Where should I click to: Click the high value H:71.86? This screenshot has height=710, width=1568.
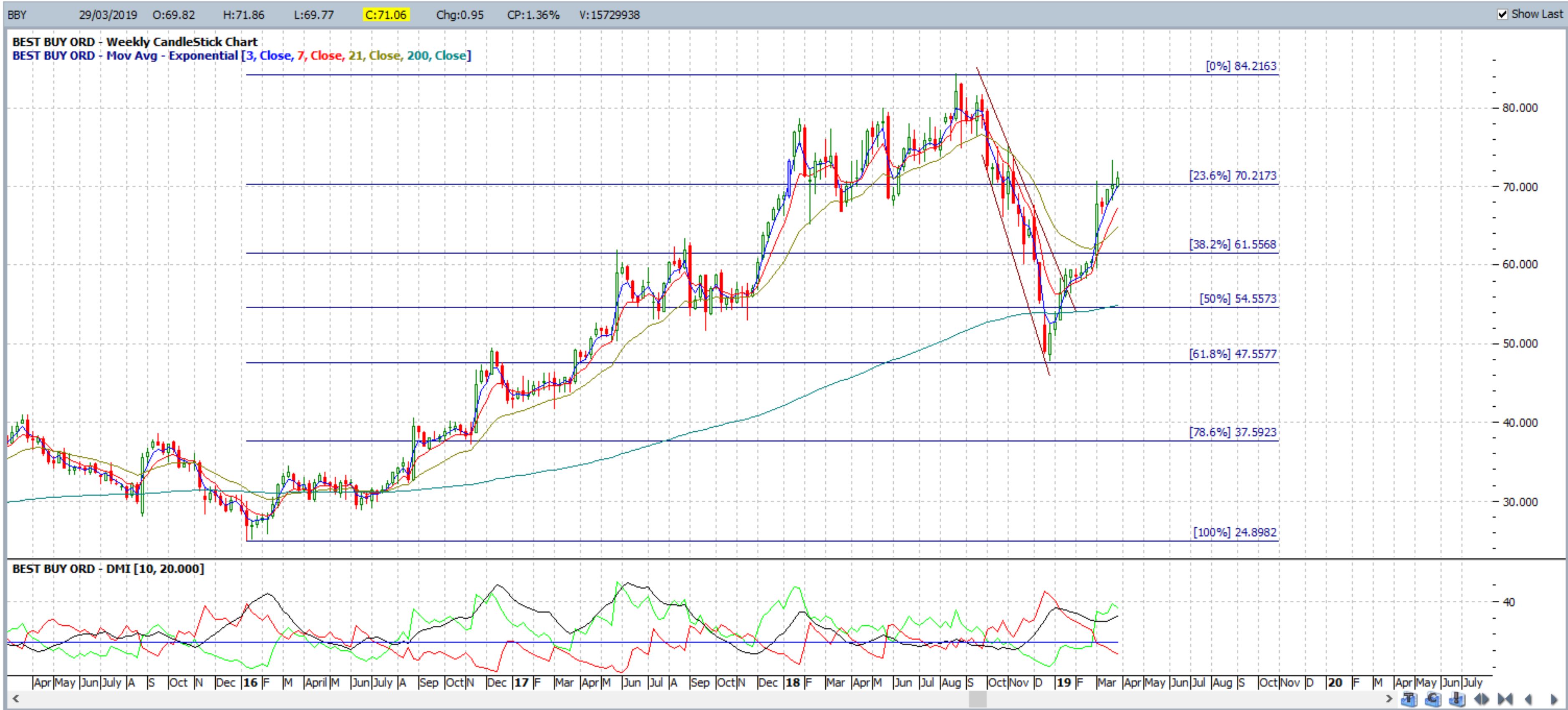click(x=244, y=15)
